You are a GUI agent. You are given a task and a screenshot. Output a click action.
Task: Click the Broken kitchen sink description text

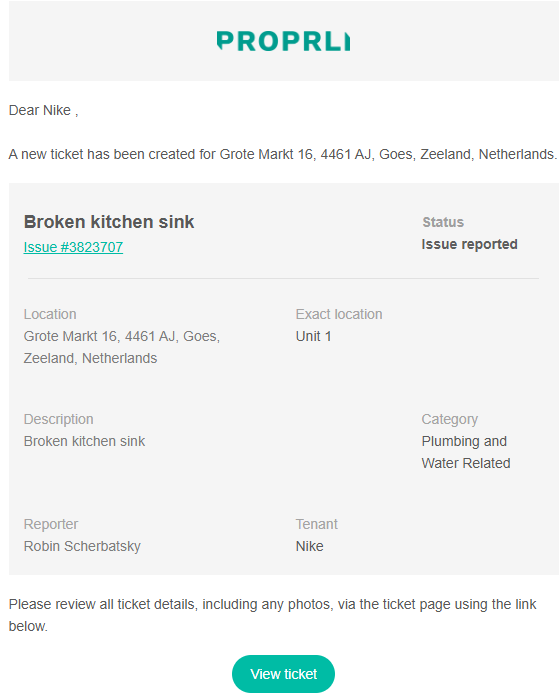(x=84, y=441)
